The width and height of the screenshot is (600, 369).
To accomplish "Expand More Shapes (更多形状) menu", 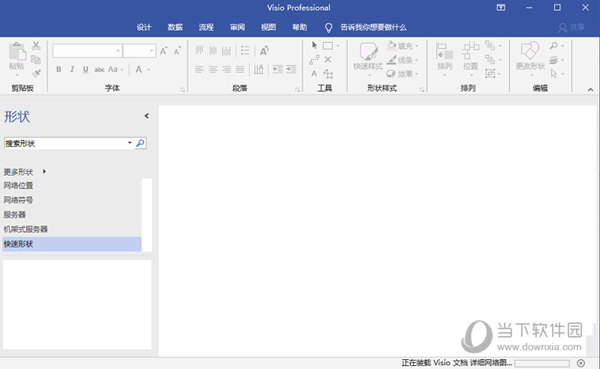I will (x=25, y=172).
